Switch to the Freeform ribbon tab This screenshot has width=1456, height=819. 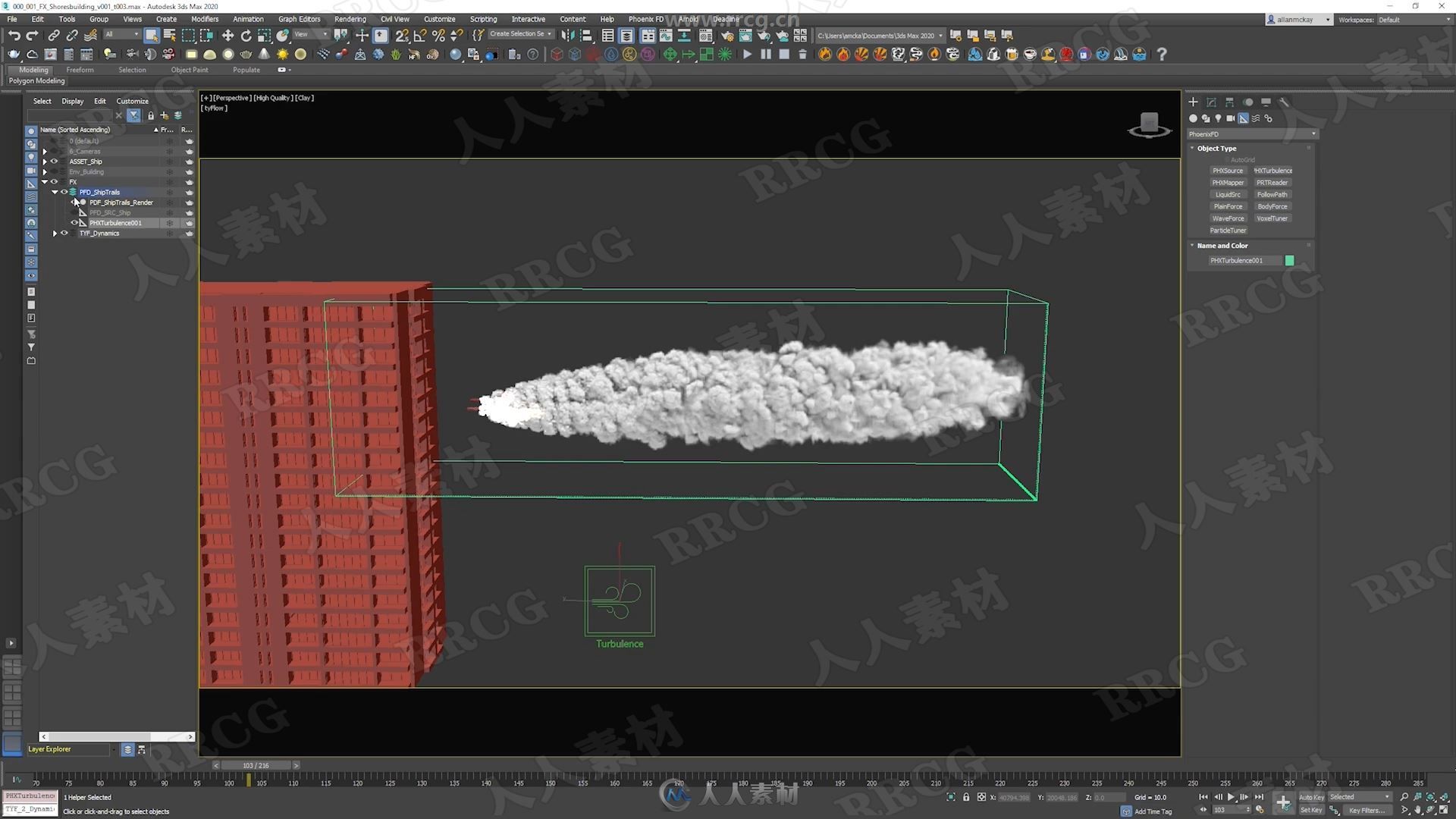coord(80,70)
